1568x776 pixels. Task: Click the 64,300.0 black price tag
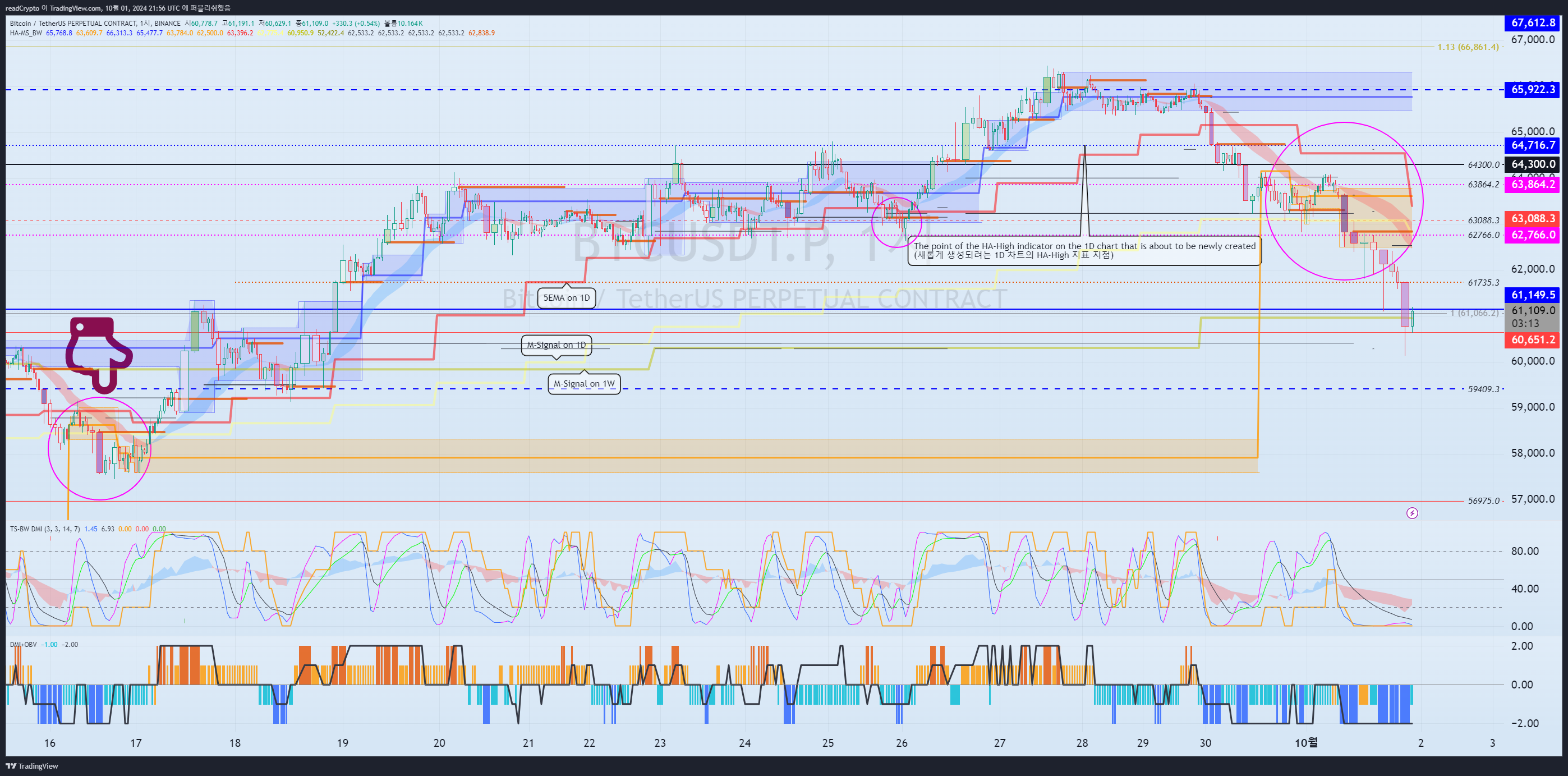[1532, 164]
